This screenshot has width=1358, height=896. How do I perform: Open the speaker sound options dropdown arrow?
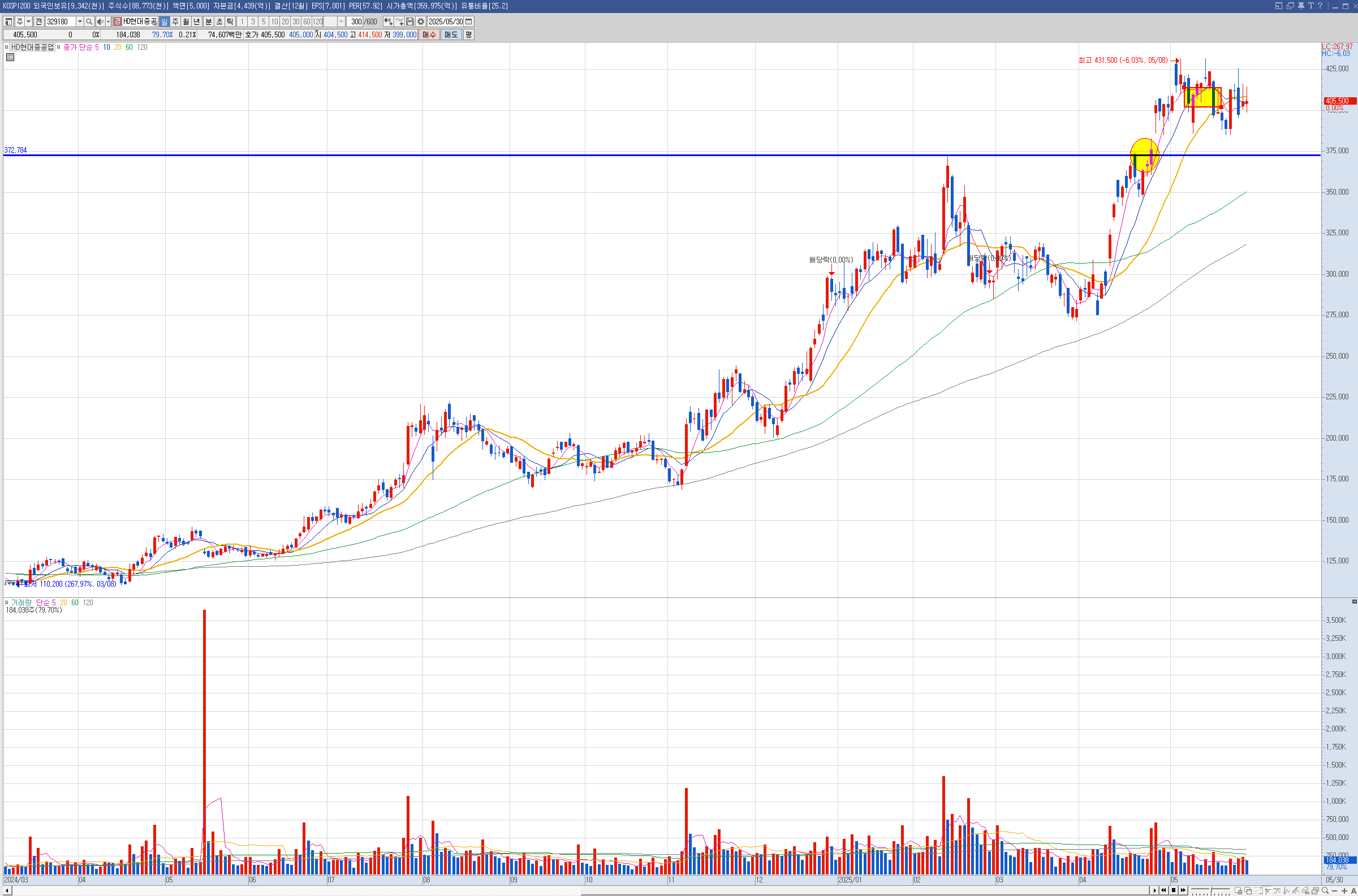click(x=108, y=21)
